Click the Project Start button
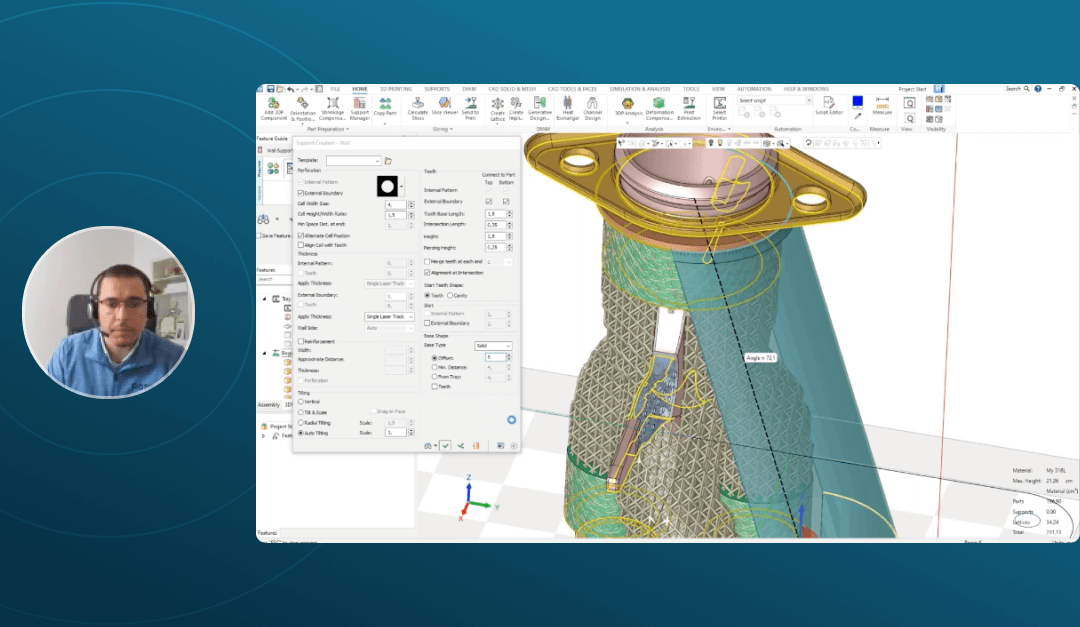This screenshot has height=627, width=1080. pyautogui.click(x=911, y=90)
